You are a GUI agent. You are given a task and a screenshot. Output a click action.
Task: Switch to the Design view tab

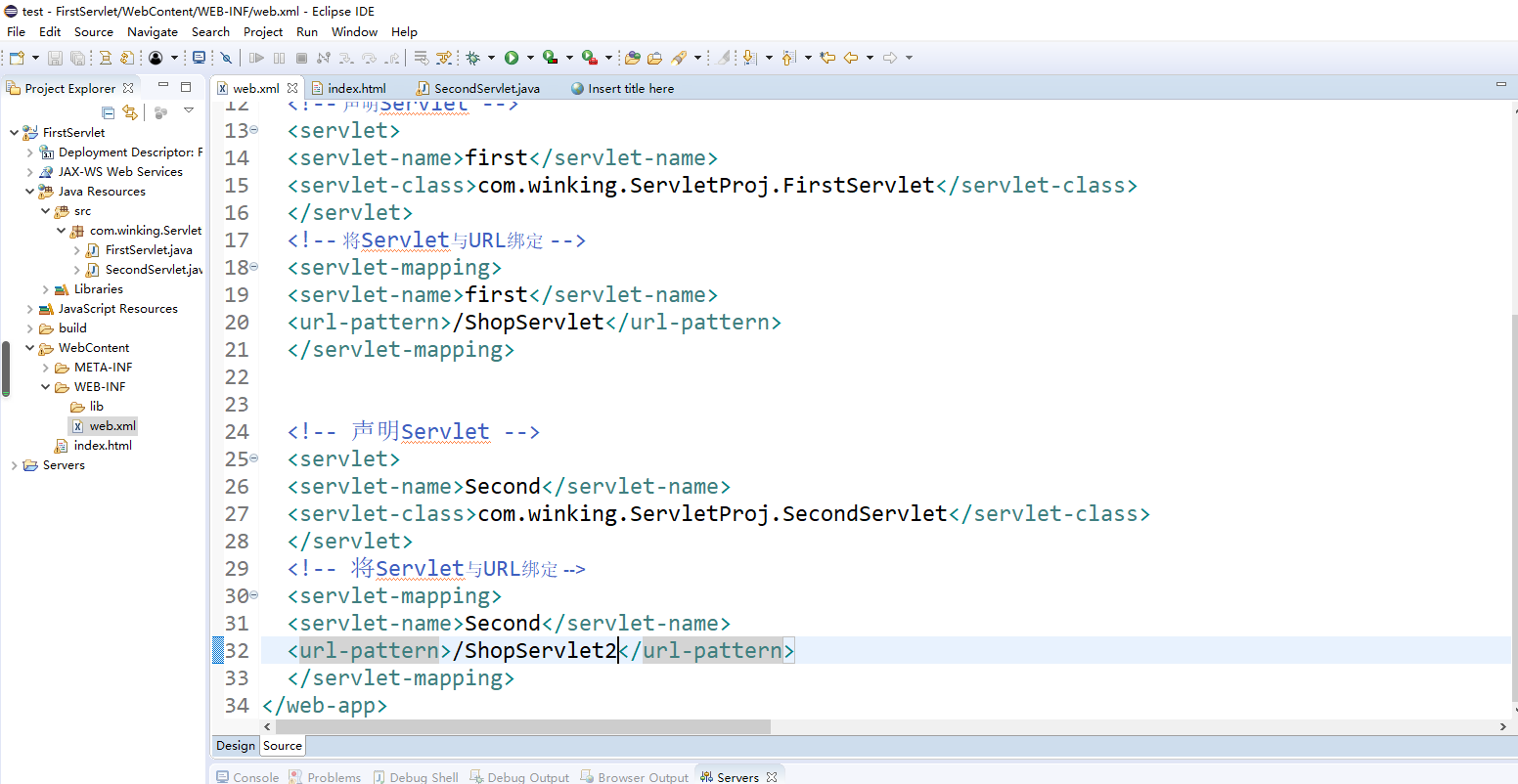tap(236, 746)
